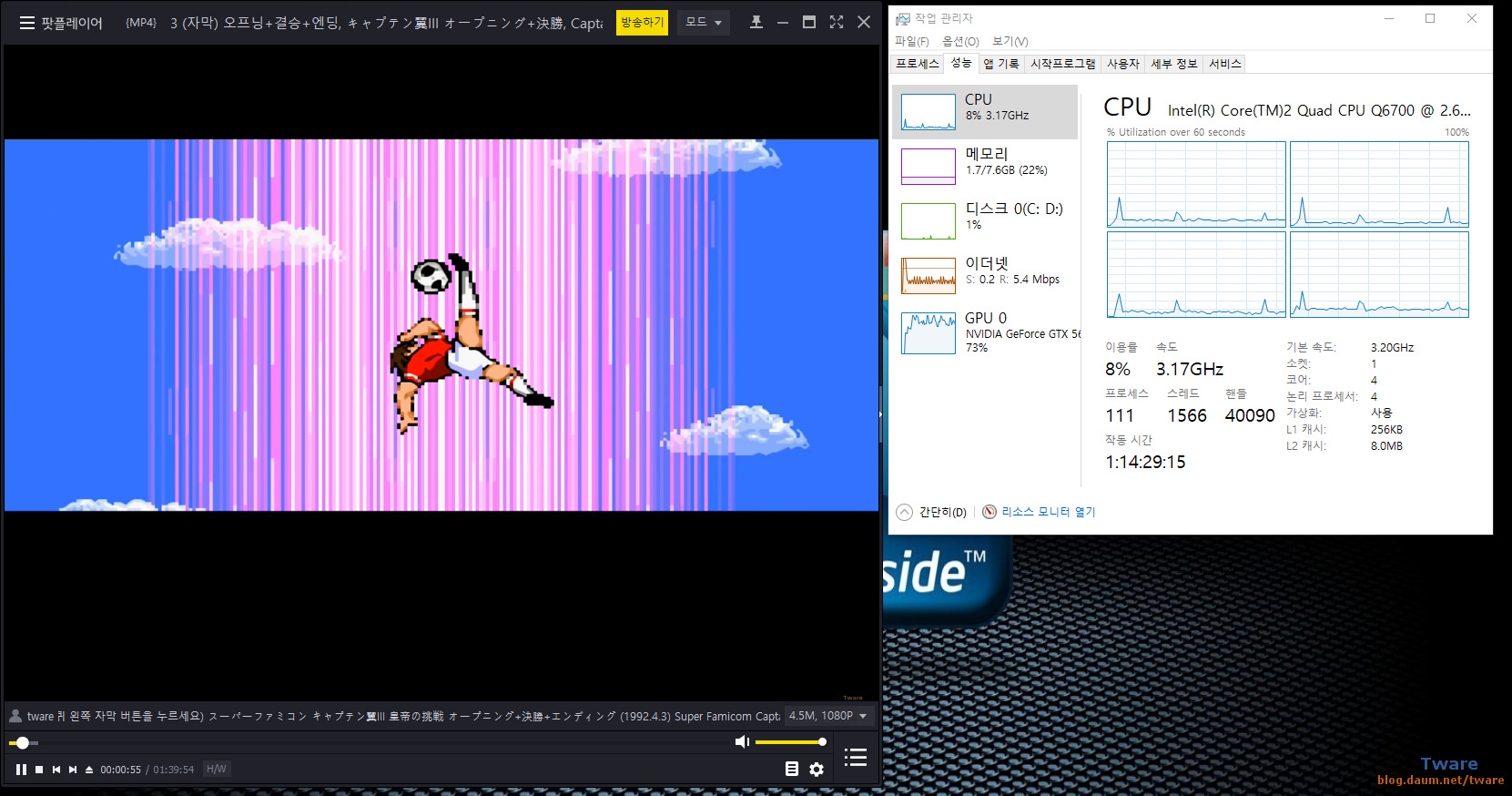
Task: Select 디스크 0(C: D:) entry
Action: (985, 221)
